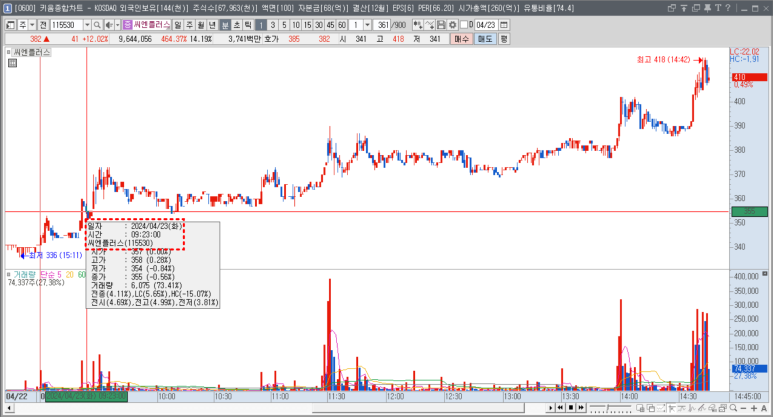Image resolution: width=773 pixels, height=417 pixels.
Task: Open the custom interval dropdown showing 1
Action: point(367,25)
